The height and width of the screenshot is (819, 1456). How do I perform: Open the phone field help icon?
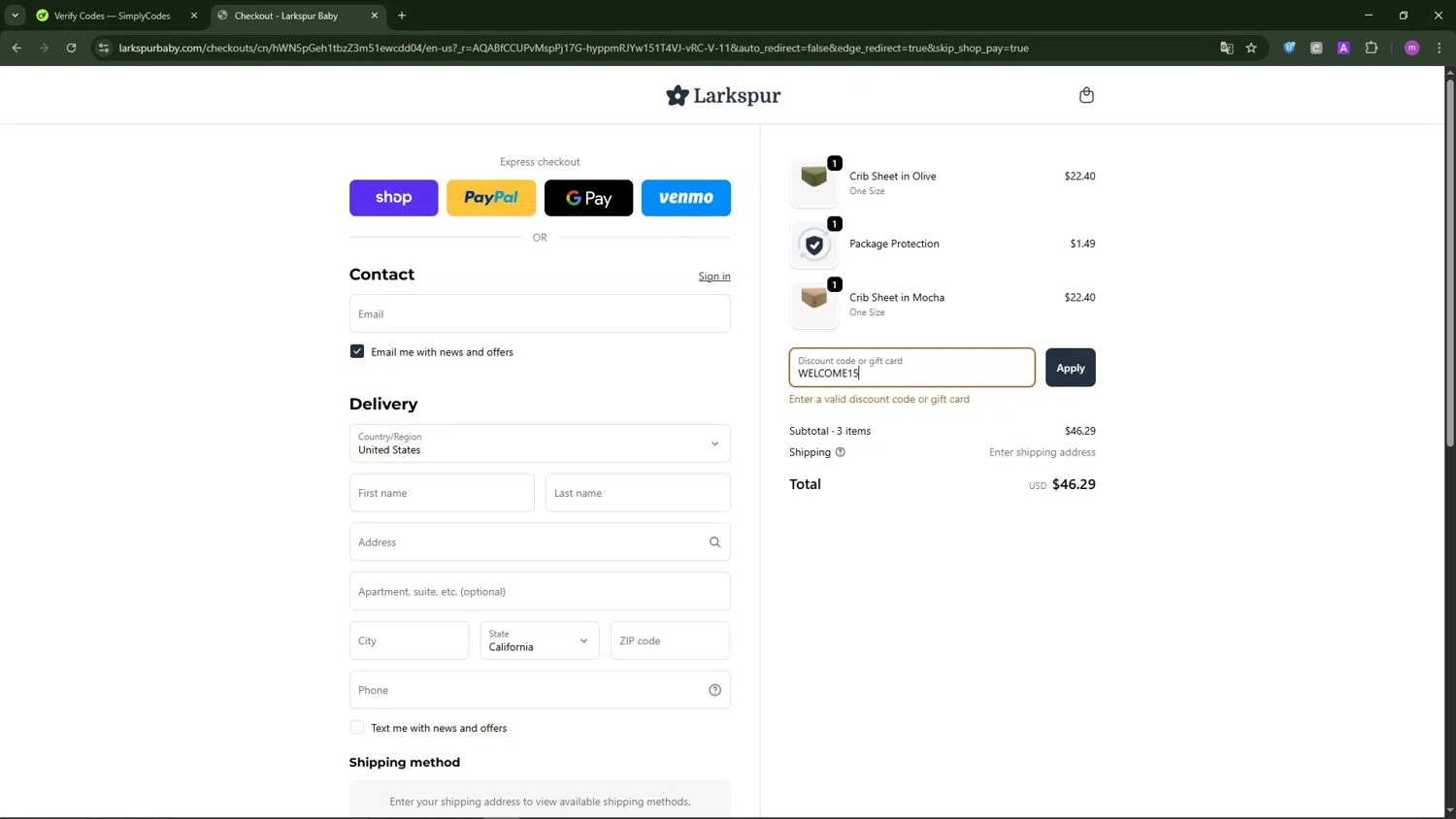(x=714, y=690)
